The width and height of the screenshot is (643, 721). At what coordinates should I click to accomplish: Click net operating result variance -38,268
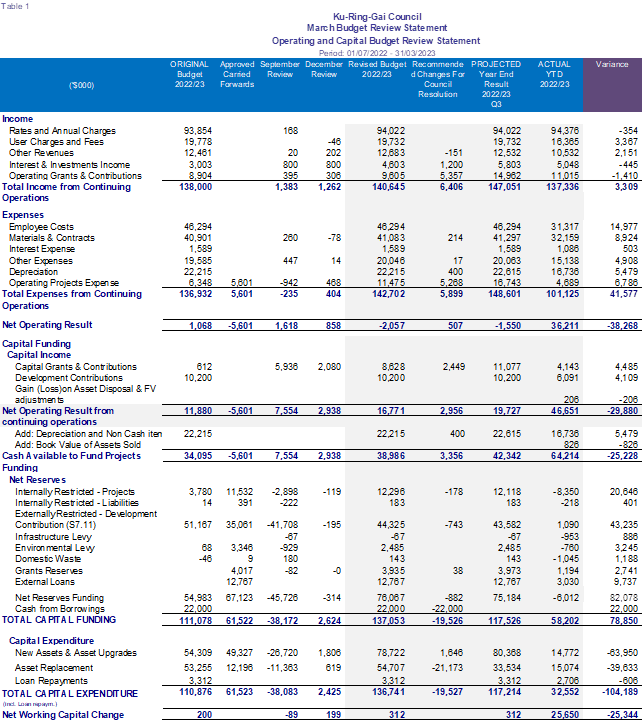coord(623,326)
